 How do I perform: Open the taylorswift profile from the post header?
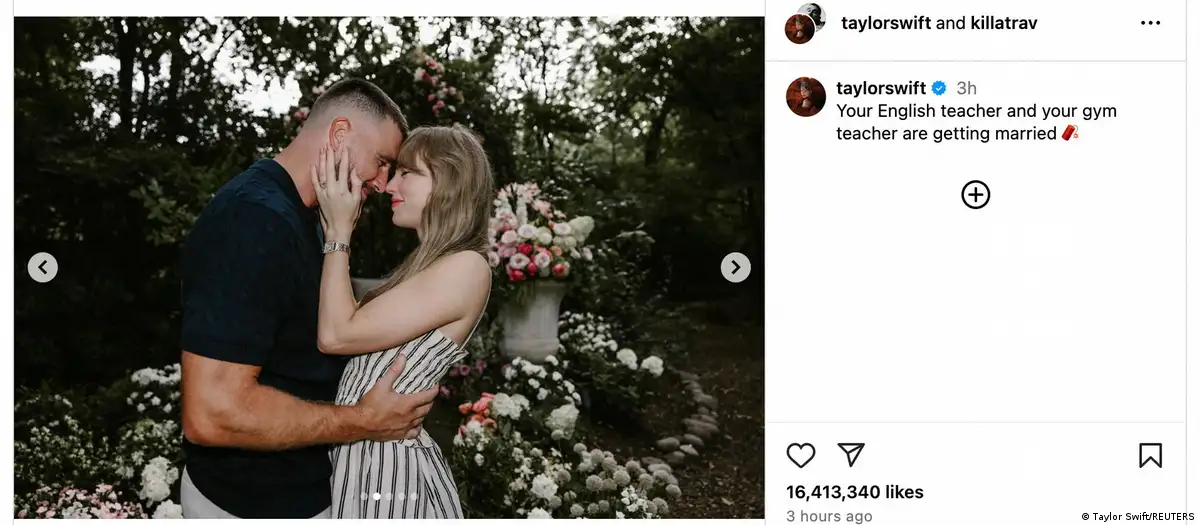[886, 22]
